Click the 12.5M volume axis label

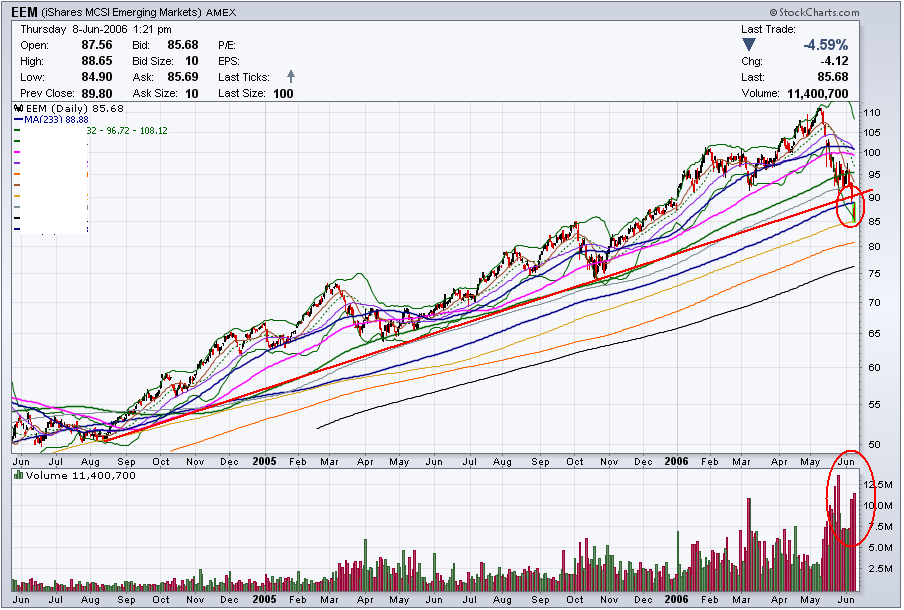click(877, 485)
